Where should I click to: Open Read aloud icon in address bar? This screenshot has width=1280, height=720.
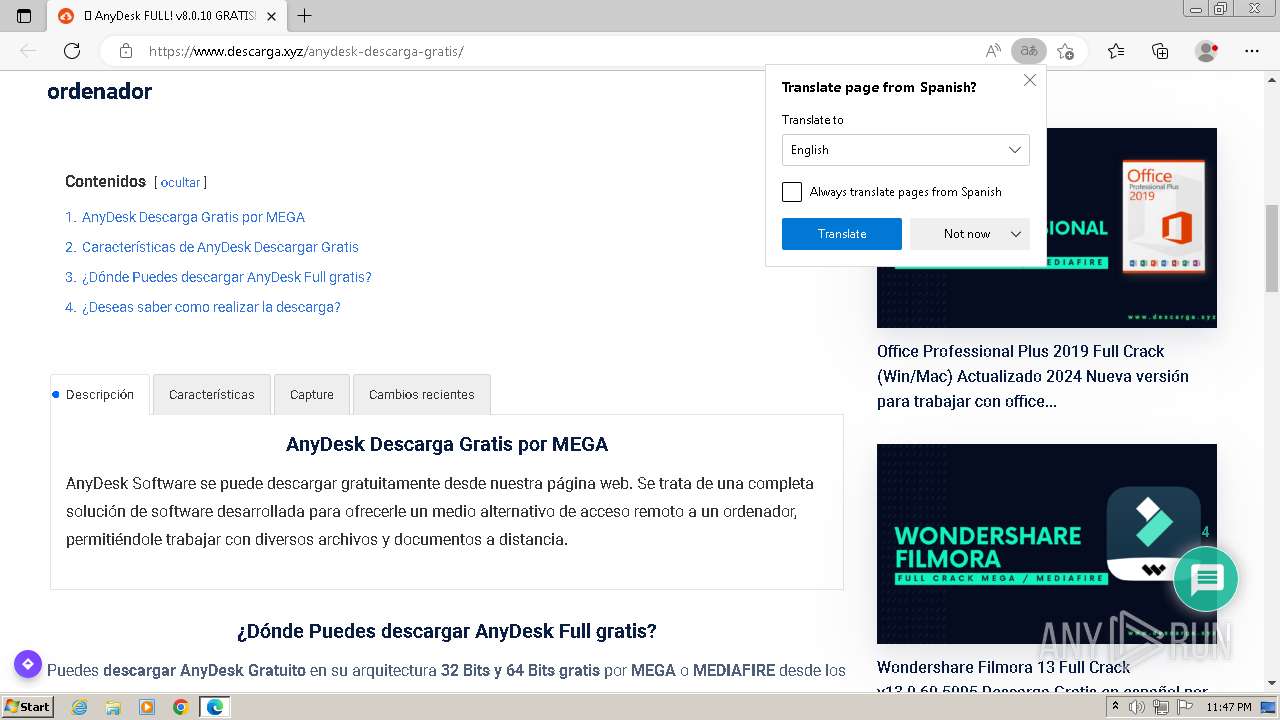(x=993, y=51)
